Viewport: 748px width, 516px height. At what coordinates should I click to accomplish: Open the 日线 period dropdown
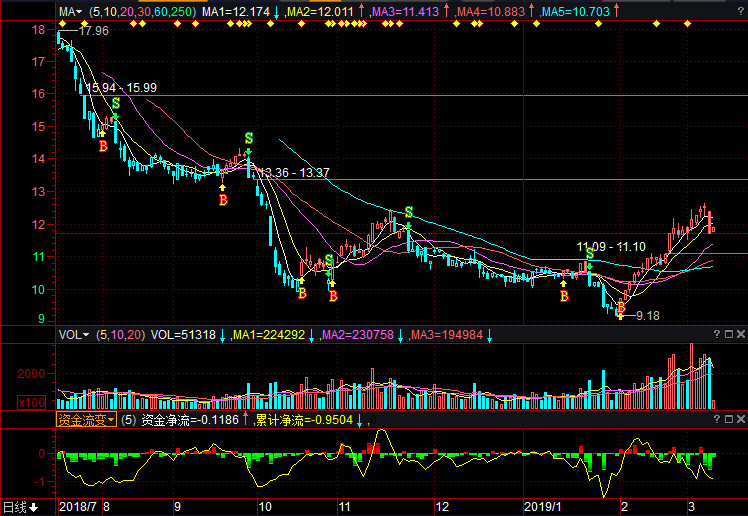click(x=20, y=507)
